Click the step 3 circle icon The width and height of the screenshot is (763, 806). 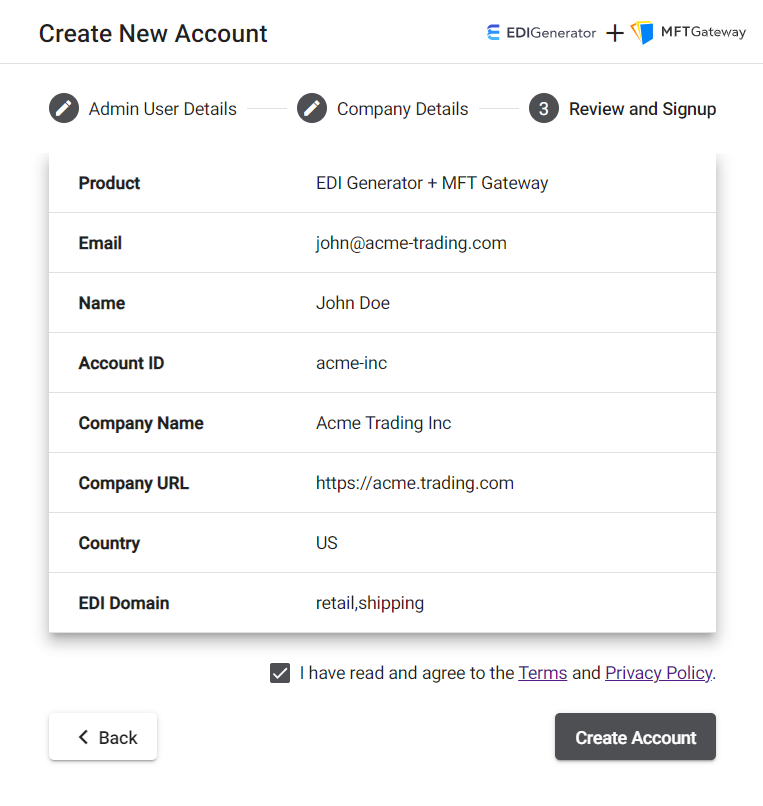(543, 108)
